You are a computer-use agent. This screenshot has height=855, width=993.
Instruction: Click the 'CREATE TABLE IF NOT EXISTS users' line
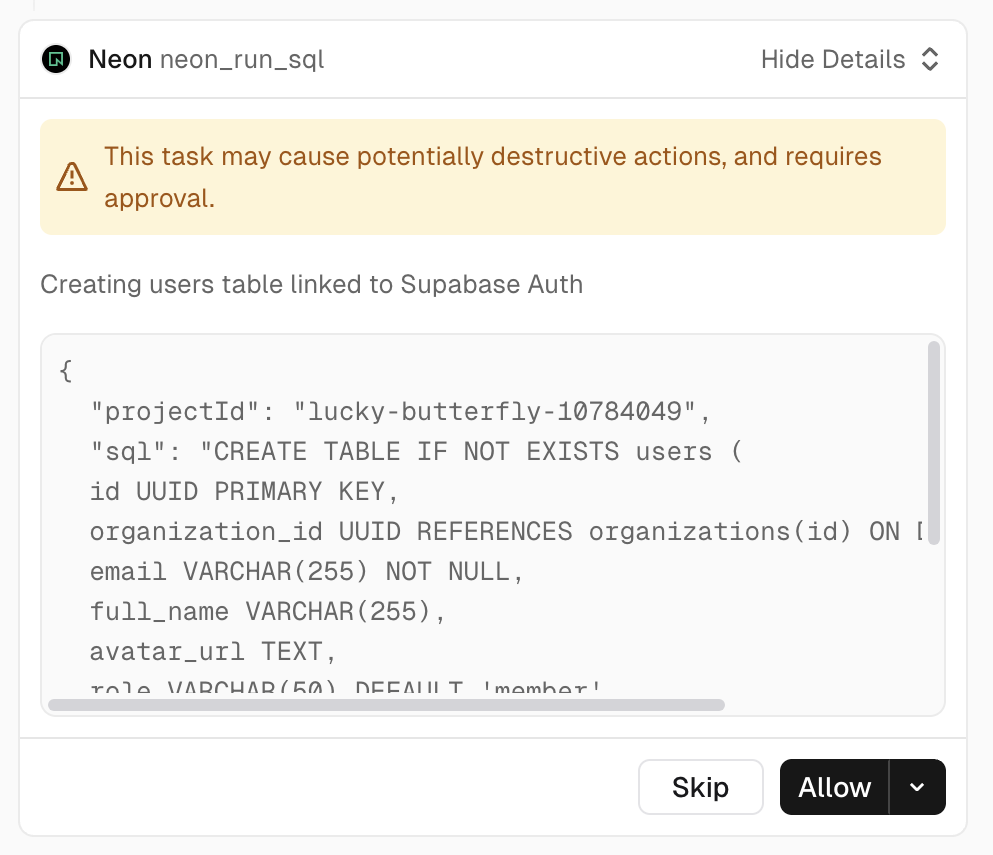coord(416,452)
